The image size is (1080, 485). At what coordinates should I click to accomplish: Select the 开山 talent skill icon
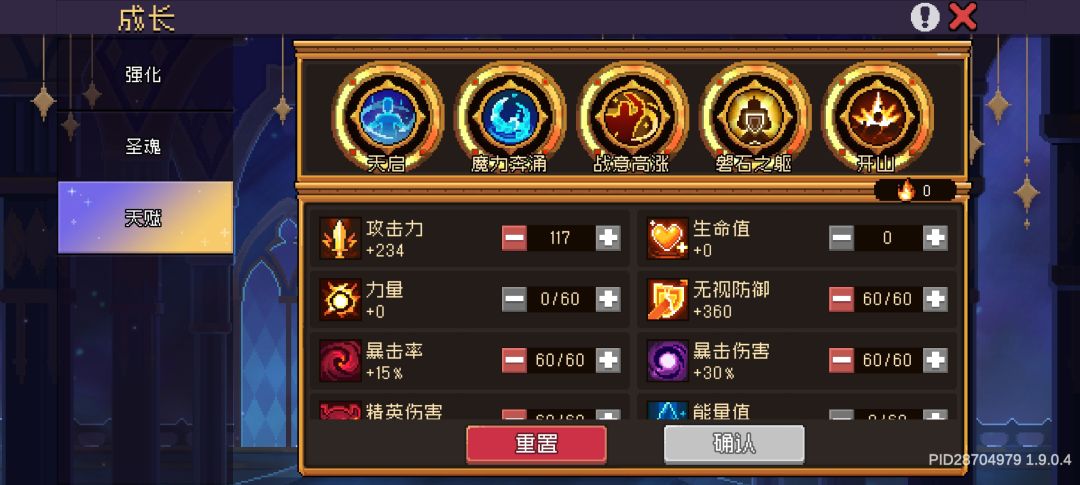click(877, 116)
